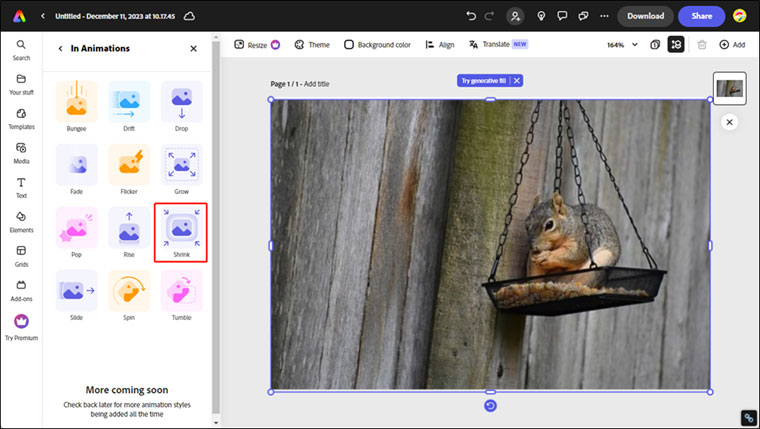Open the Align toolbar menu
760x429 pixels.
439,45
